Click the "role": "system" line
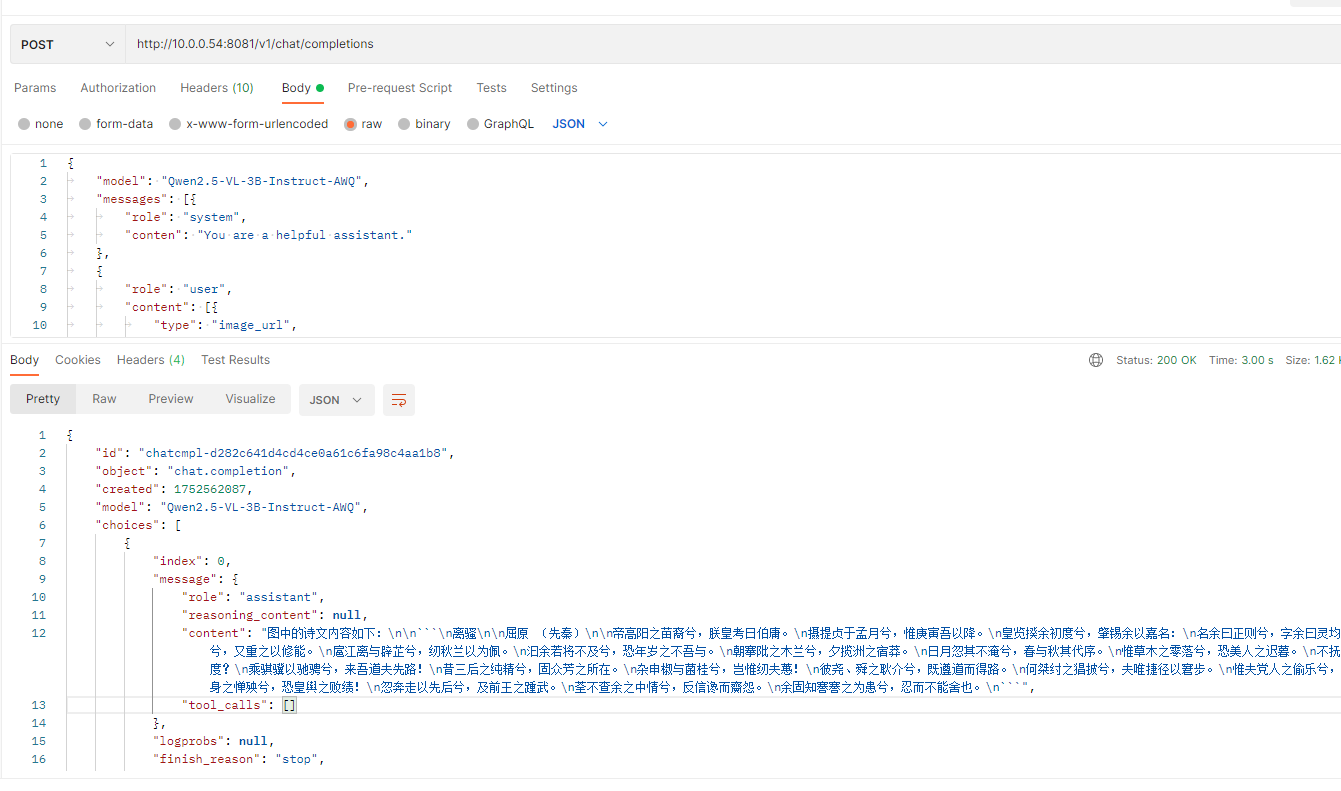The image size is (1341, 791). click(185, 217)
